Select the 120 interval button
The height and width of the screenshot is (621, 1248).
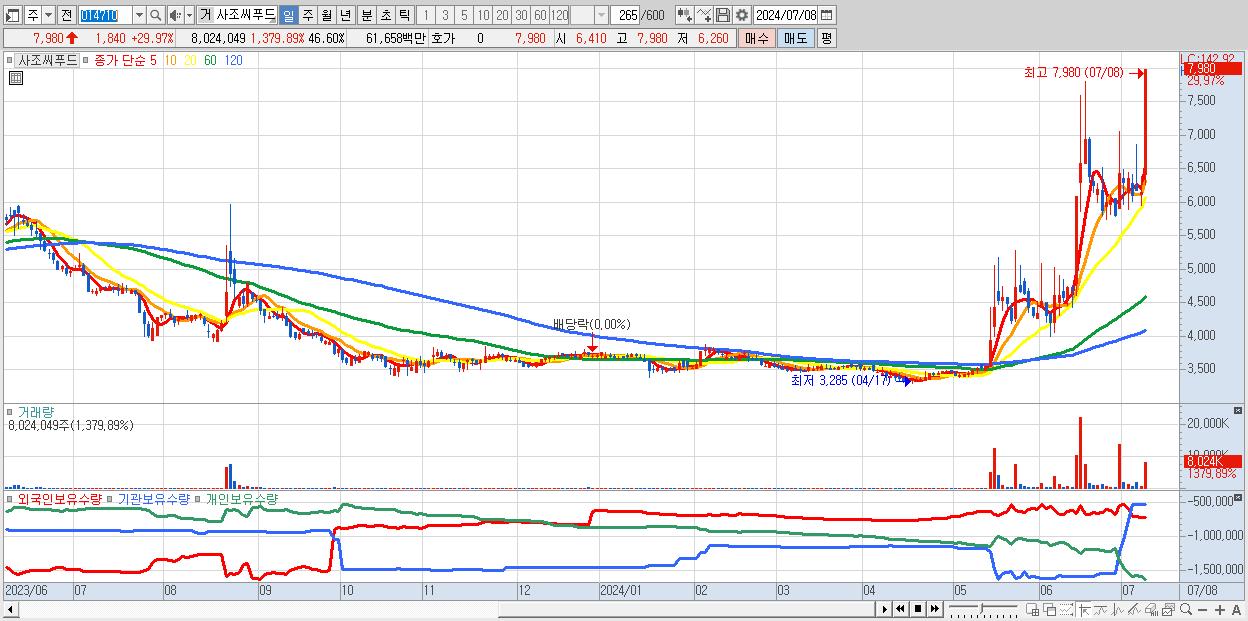tap(560, 15)
